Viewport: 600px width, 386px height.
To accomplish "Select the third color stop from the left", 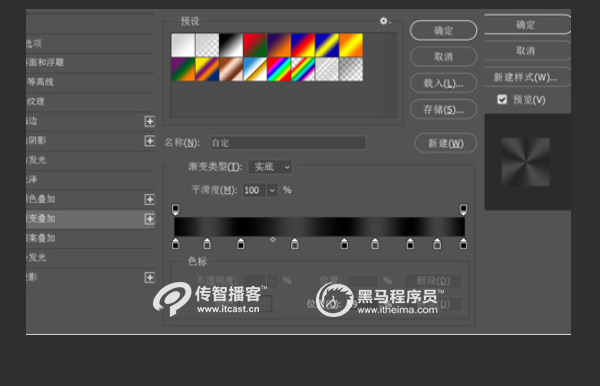I will [x=241, y=243].
